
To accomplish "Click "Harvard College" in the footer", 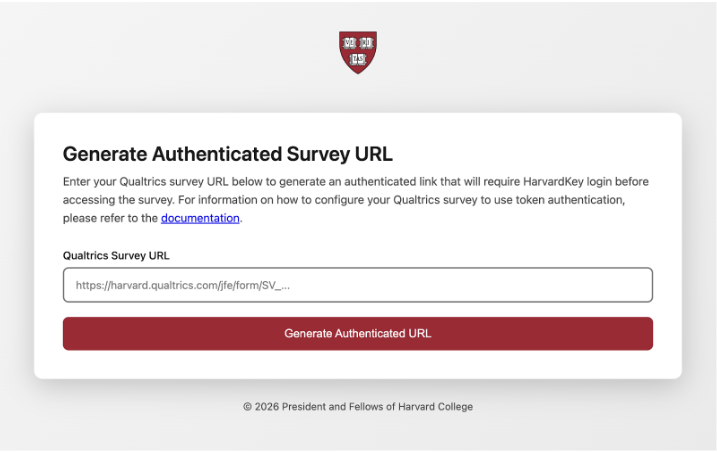I will [x=436, y=407].
